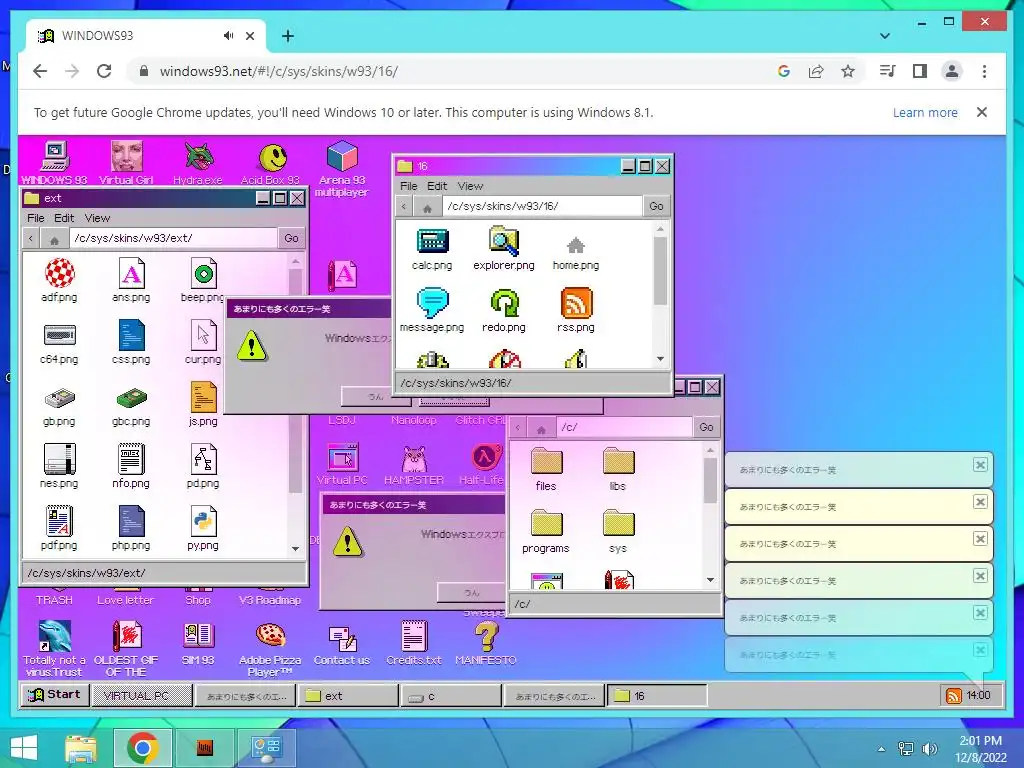Screen dimensions: 1024x768
Task: Focus the Chrome address bar
Action: 451,71
